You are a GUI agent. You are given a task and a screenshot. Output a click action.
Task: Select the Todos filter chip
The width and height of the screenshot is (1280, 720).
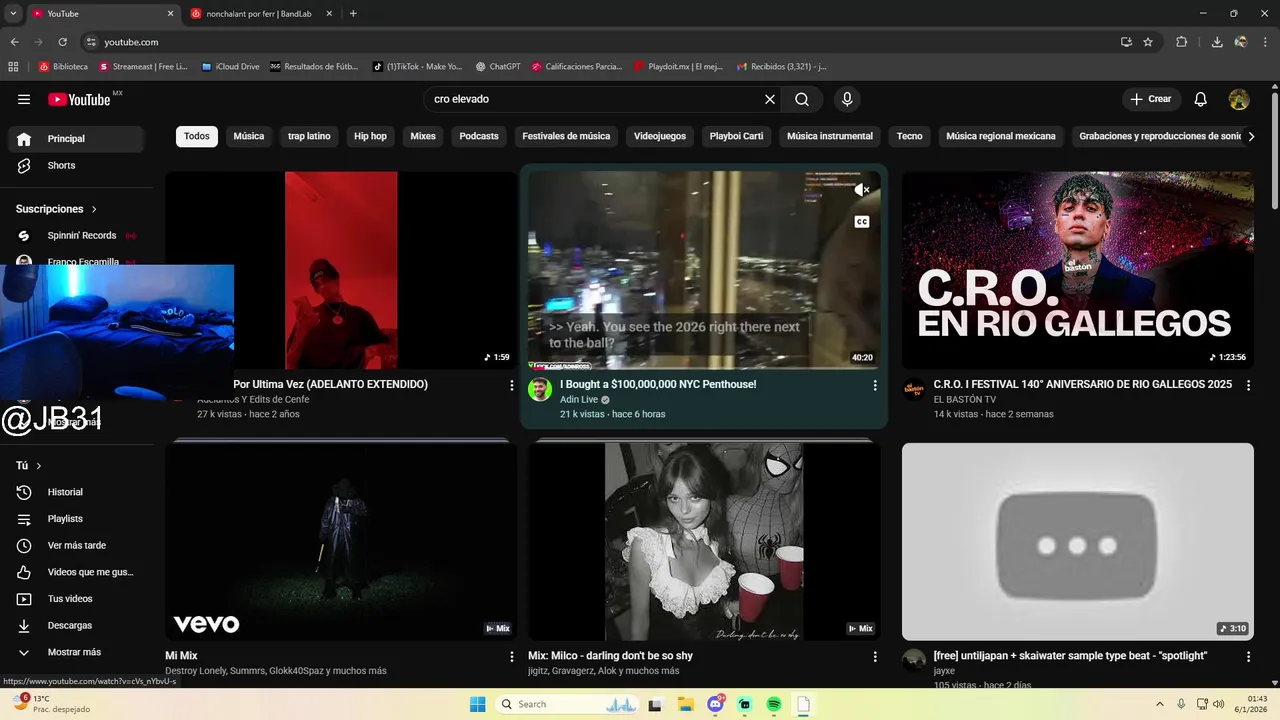[197, 136]
